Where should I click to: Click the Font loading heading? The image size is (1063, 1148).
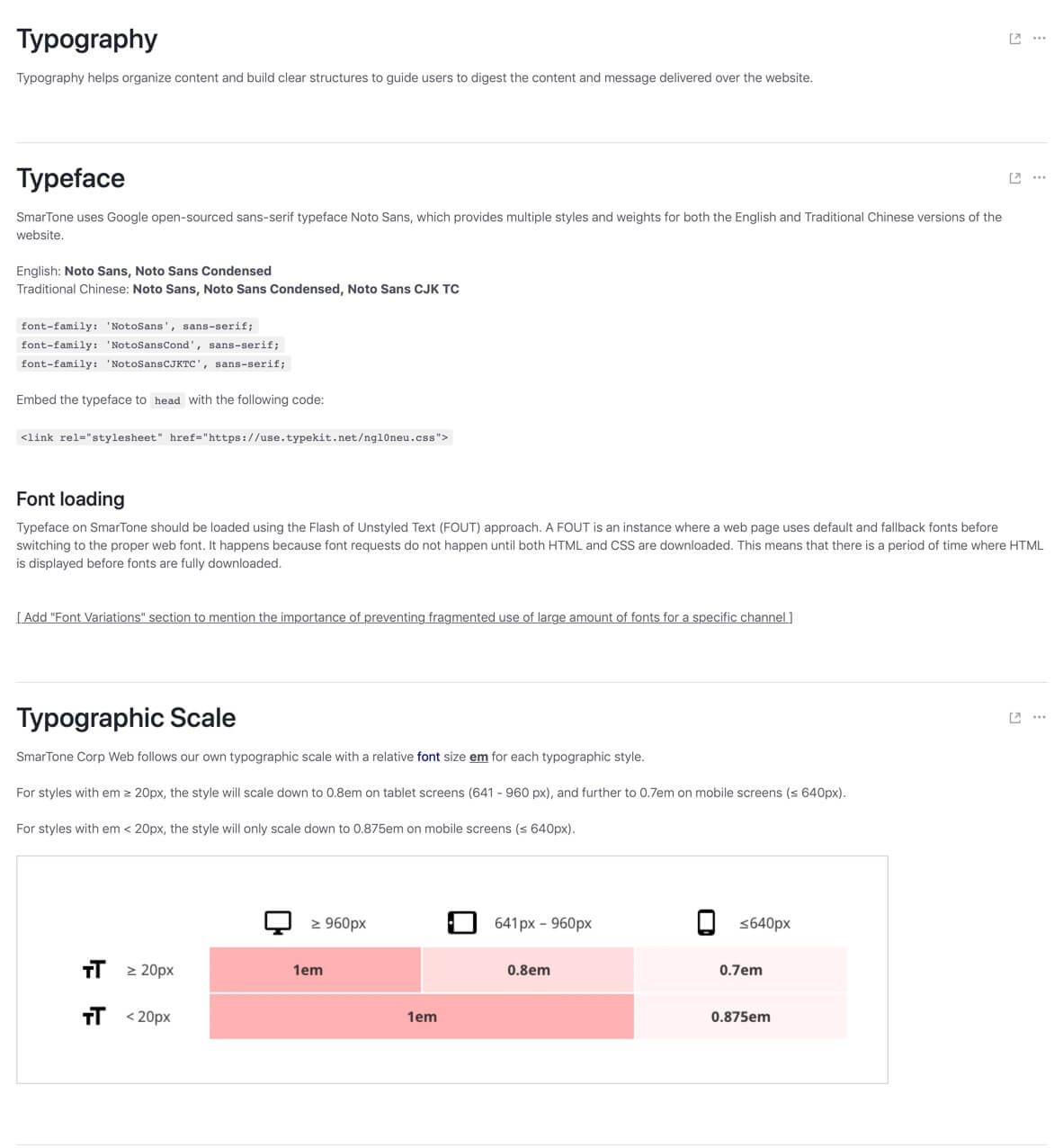click(70, 499)
